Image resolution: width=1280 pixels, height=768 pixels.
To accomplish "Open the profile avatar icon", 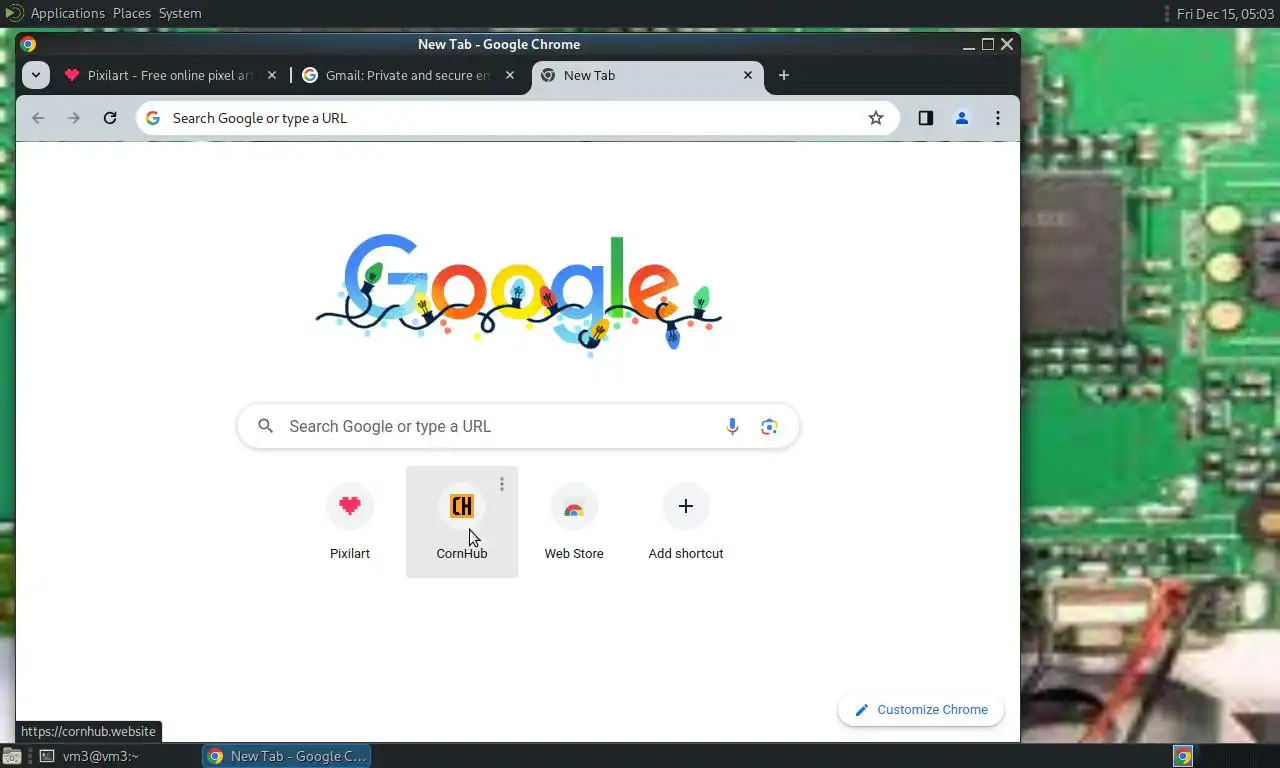I will click(962, 118).
